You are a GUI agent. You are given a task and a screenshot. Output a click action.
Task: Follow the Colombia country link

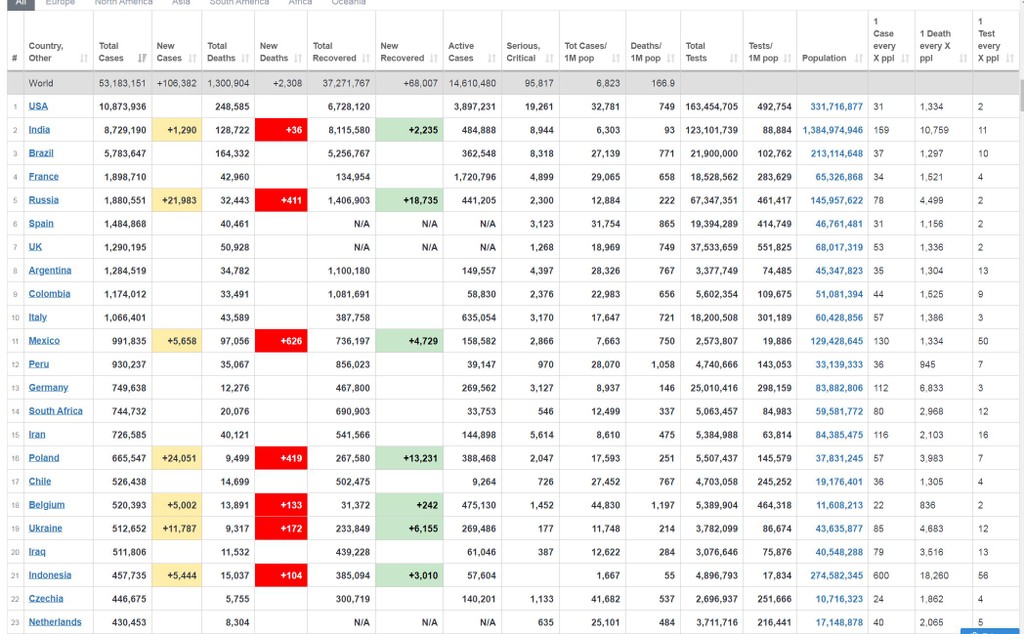[x=49, y=294]
